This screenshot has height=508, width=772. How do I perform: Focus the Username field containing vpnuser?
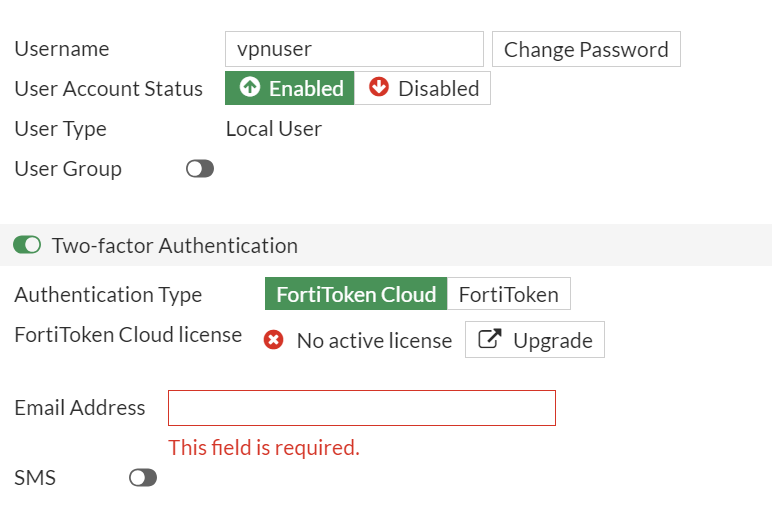(354, 49)
